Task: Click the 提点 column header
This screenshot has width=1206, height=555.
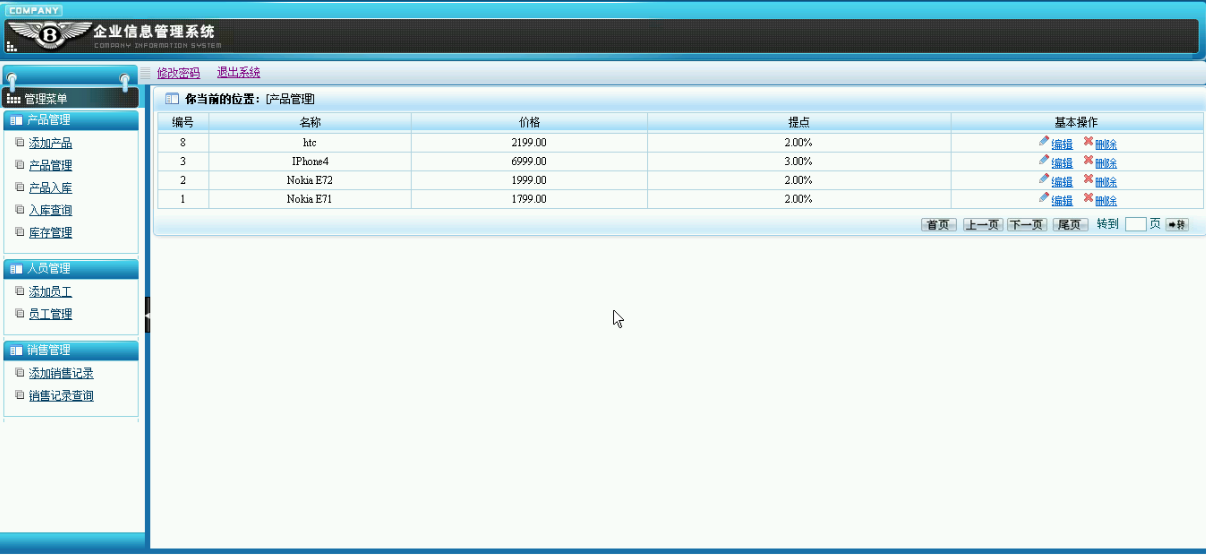Action: pos(799,122)
